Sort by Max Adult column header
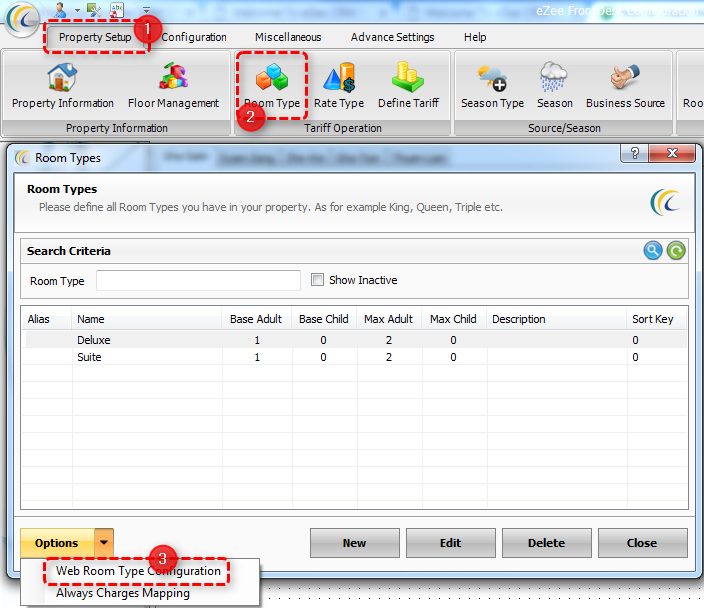The width and height of the screenshot is (704, 608). pos(389,319)
